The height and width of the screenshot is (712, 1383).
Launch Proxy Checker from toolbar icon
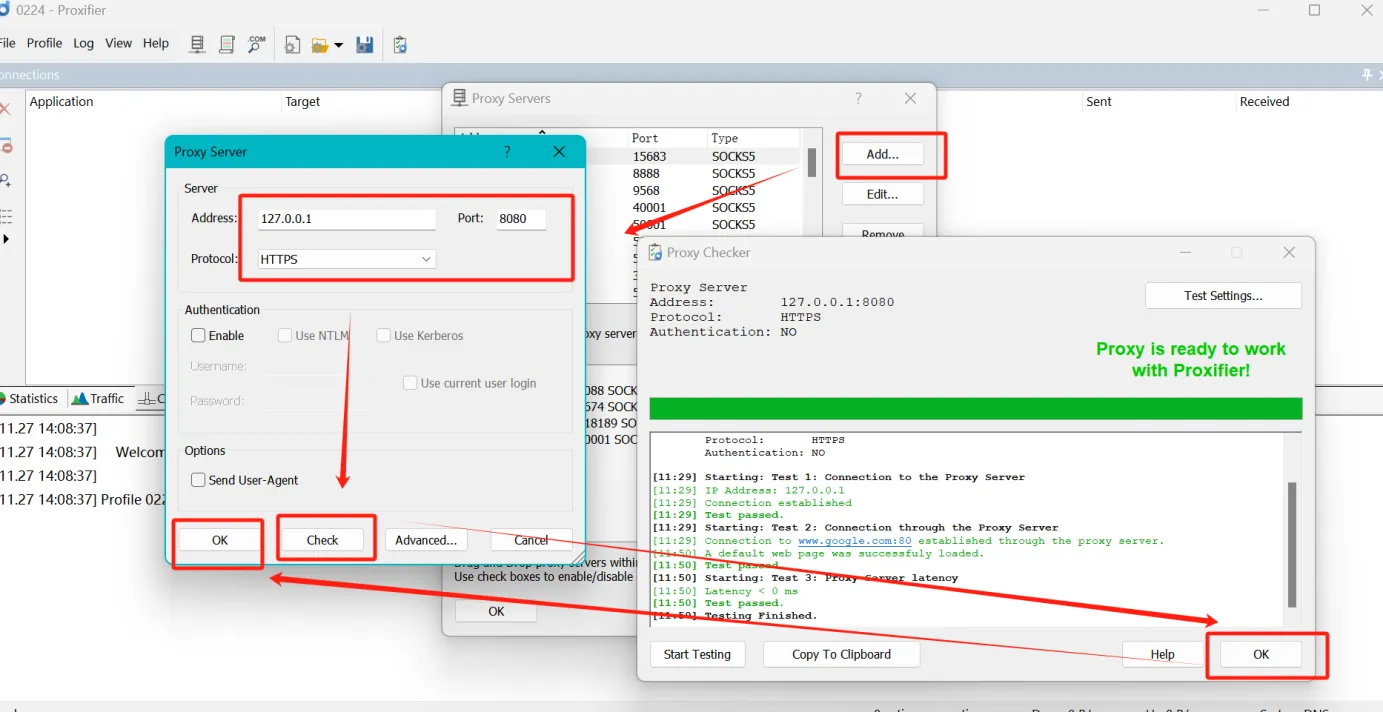[400, 44]
